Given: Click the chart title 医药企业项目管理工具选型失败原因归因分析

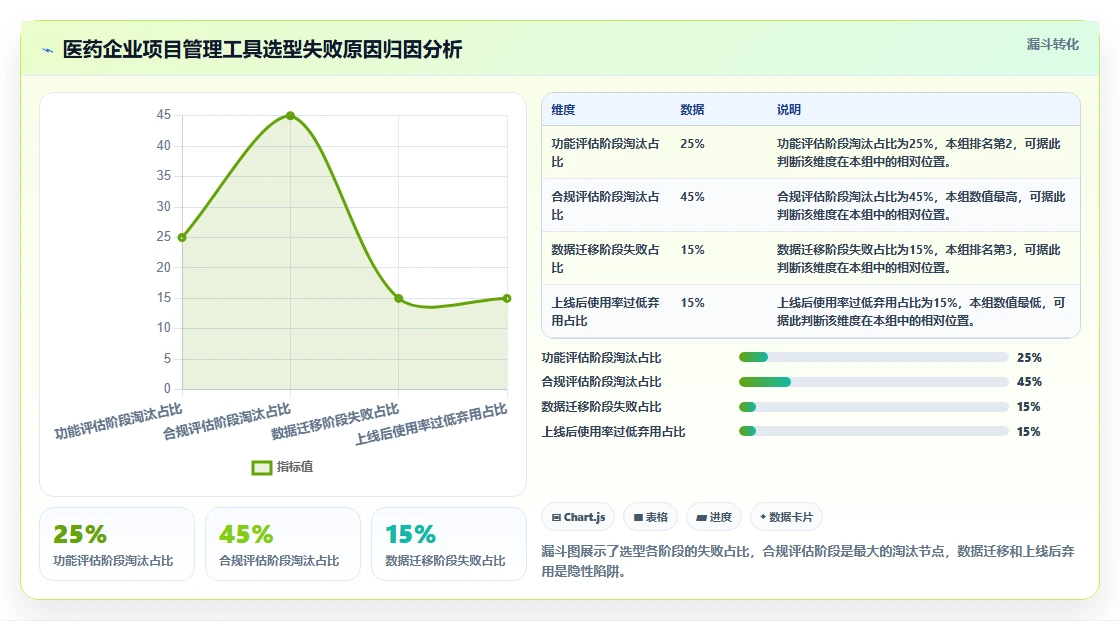Looking at the screenshot, I should pyautogui.click(x=262, y=49).
